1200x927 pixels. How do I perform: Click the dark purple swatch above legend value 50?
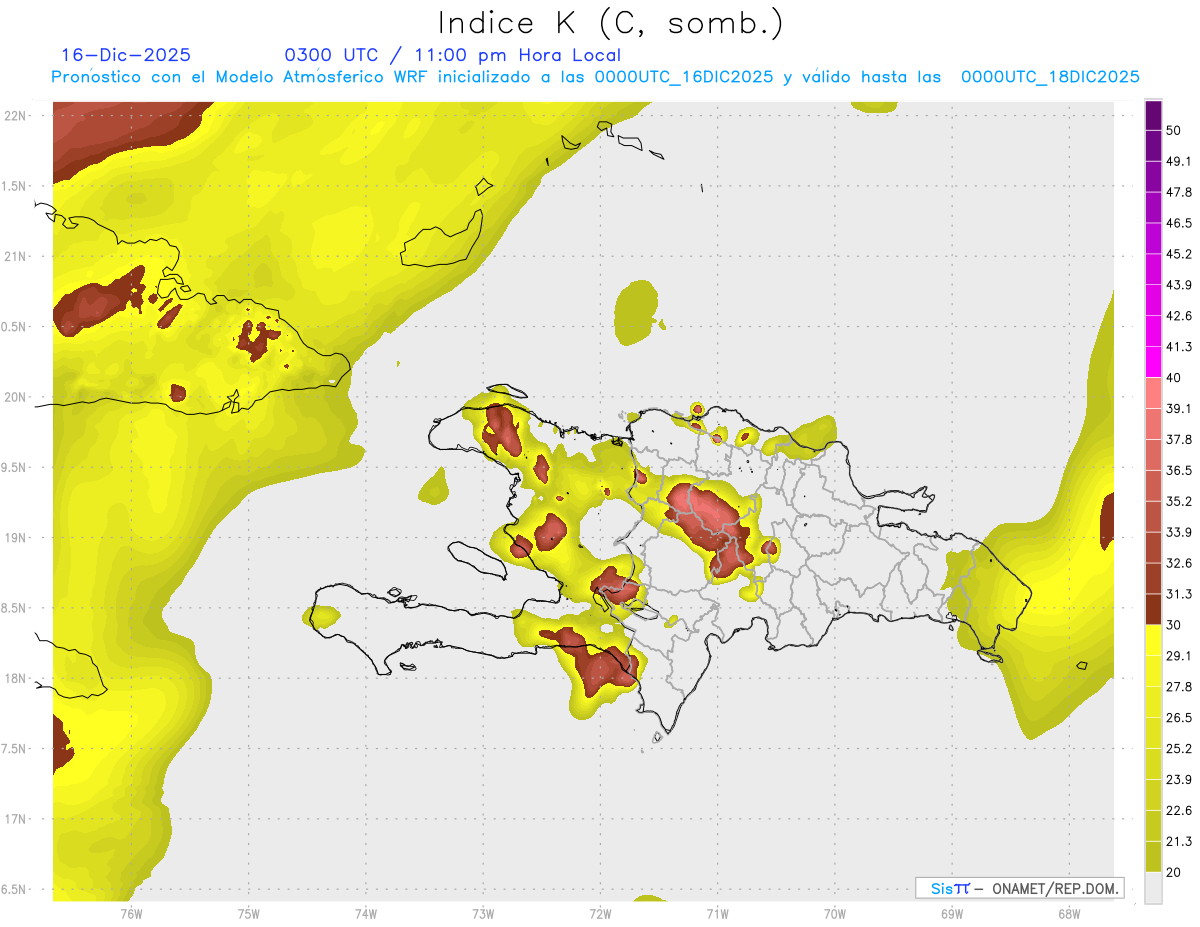point(1154,115)
